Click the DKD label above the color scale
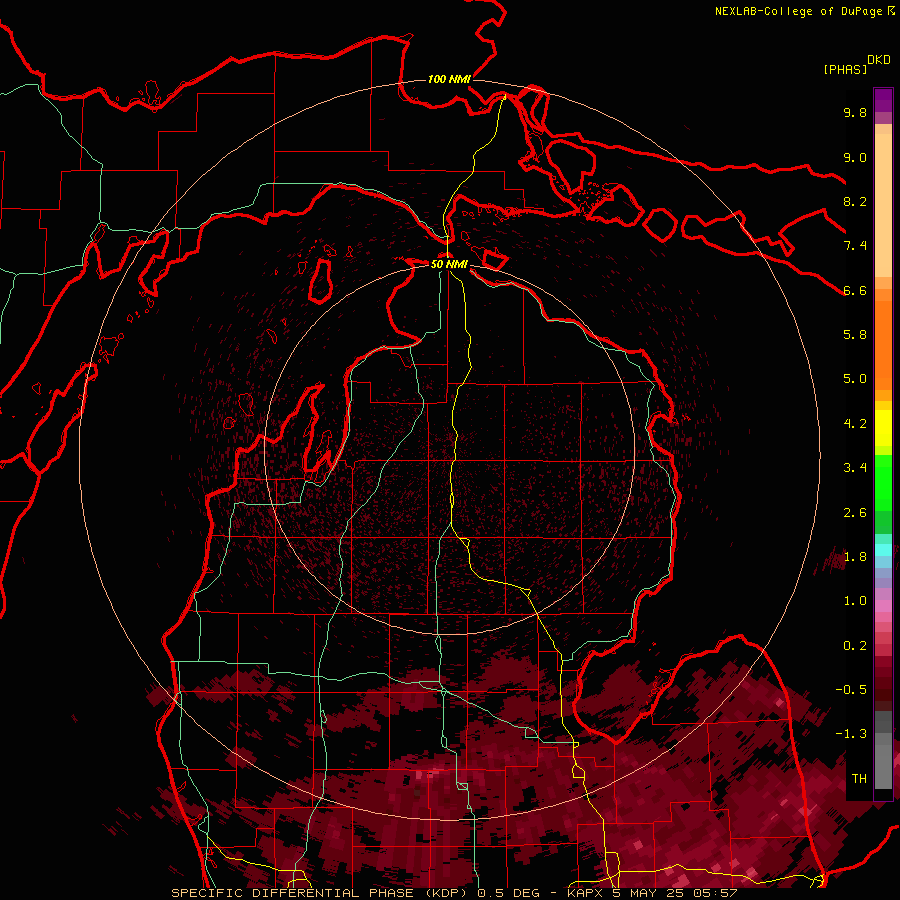This screenshot has height=900, width=900. pyautogui.click(x=879, y=60)
